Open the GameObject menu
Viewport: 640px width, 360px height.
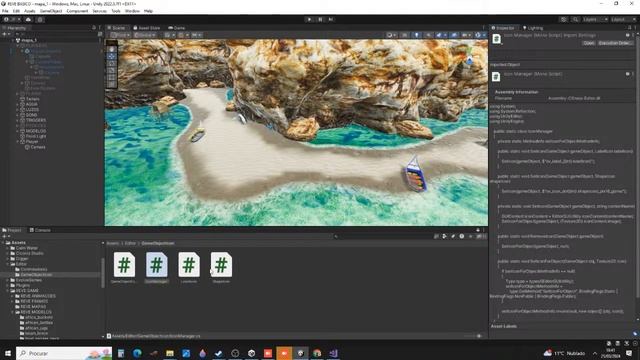51,11
